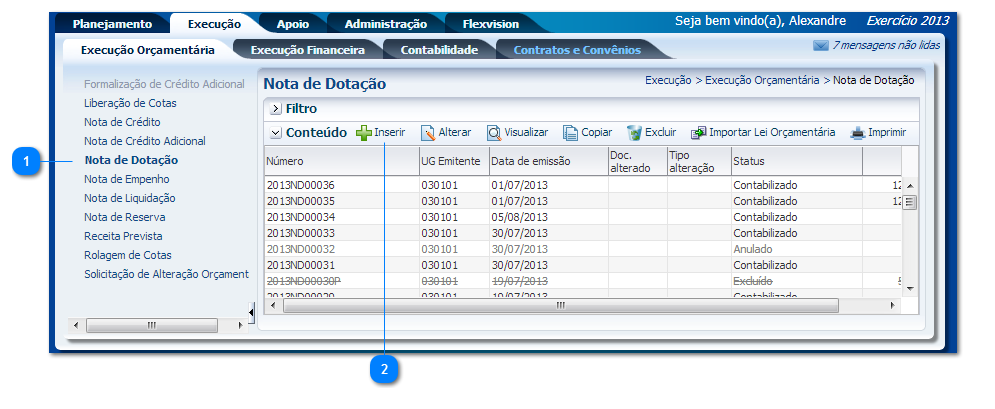This screenshot has width=995, height=409.
Task: Open the Execução Financeira tab
Action: pyautogui.click(x=307, y=49)
